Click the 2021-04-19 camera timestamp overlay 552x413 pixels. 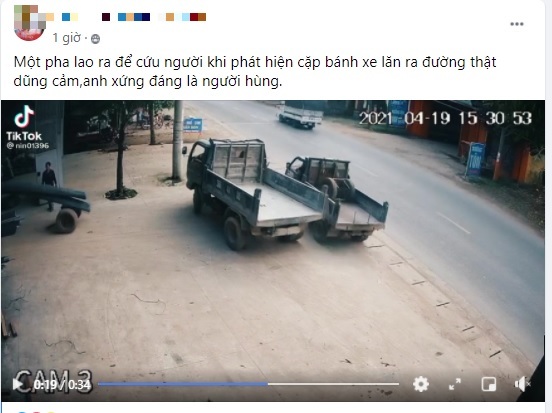[445, 118]
